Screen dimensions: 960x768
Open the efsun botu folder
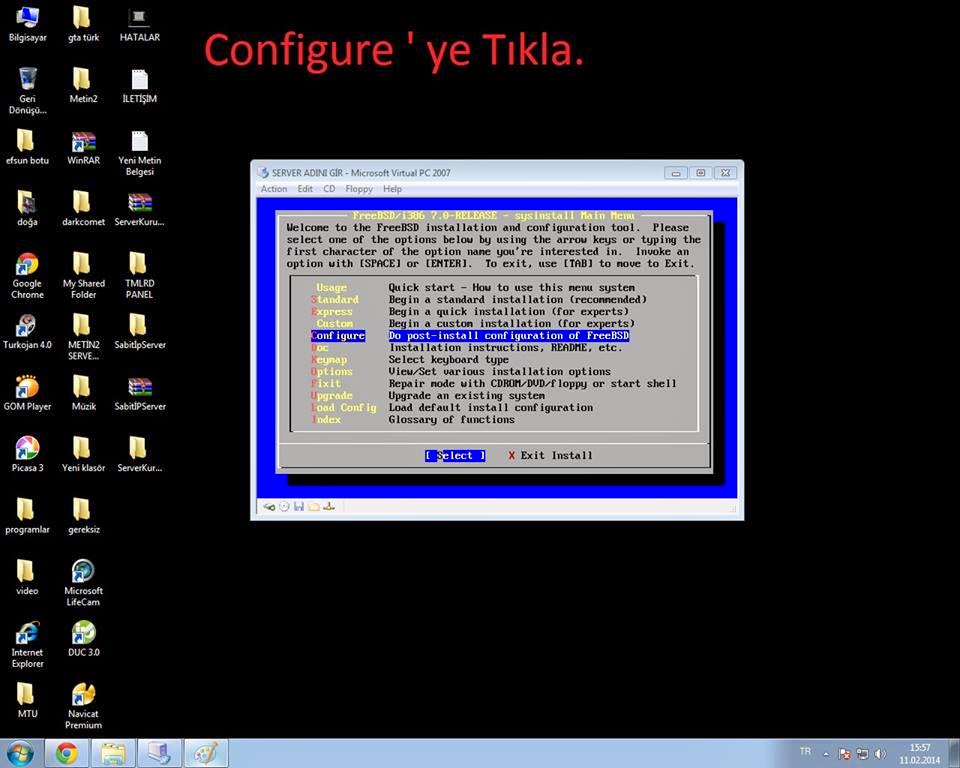click(28, 148)
